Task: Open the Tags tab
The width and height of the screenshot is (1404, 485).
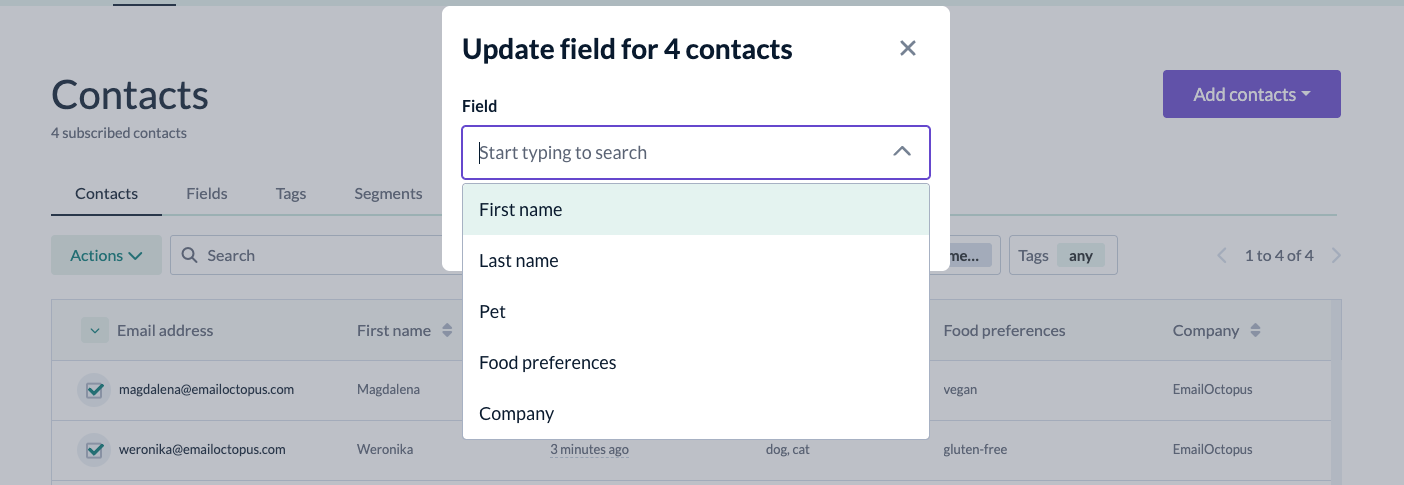Action: (x=291, y=194)
